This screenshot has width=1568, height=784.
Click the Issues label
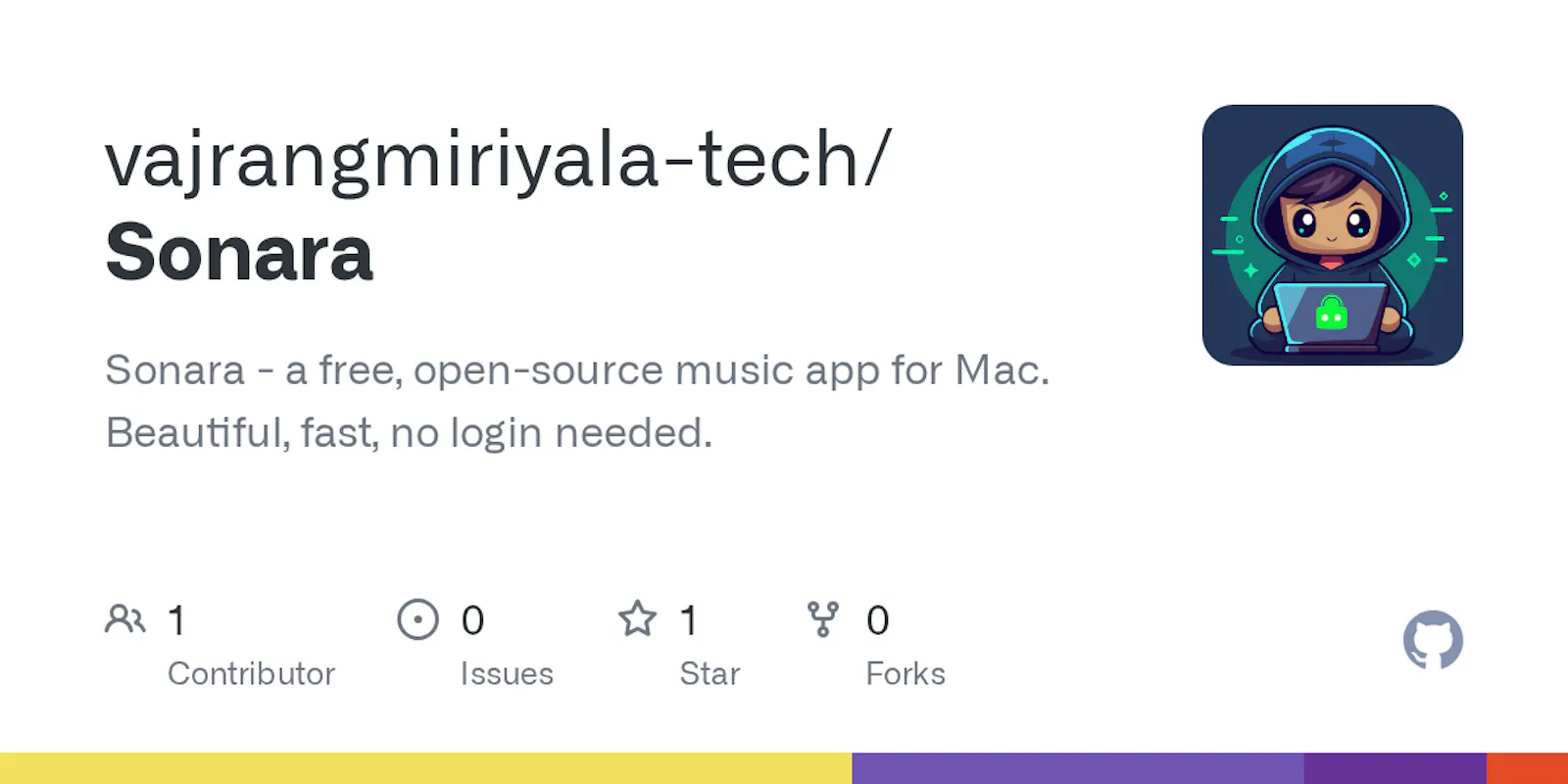click(507, 674)
